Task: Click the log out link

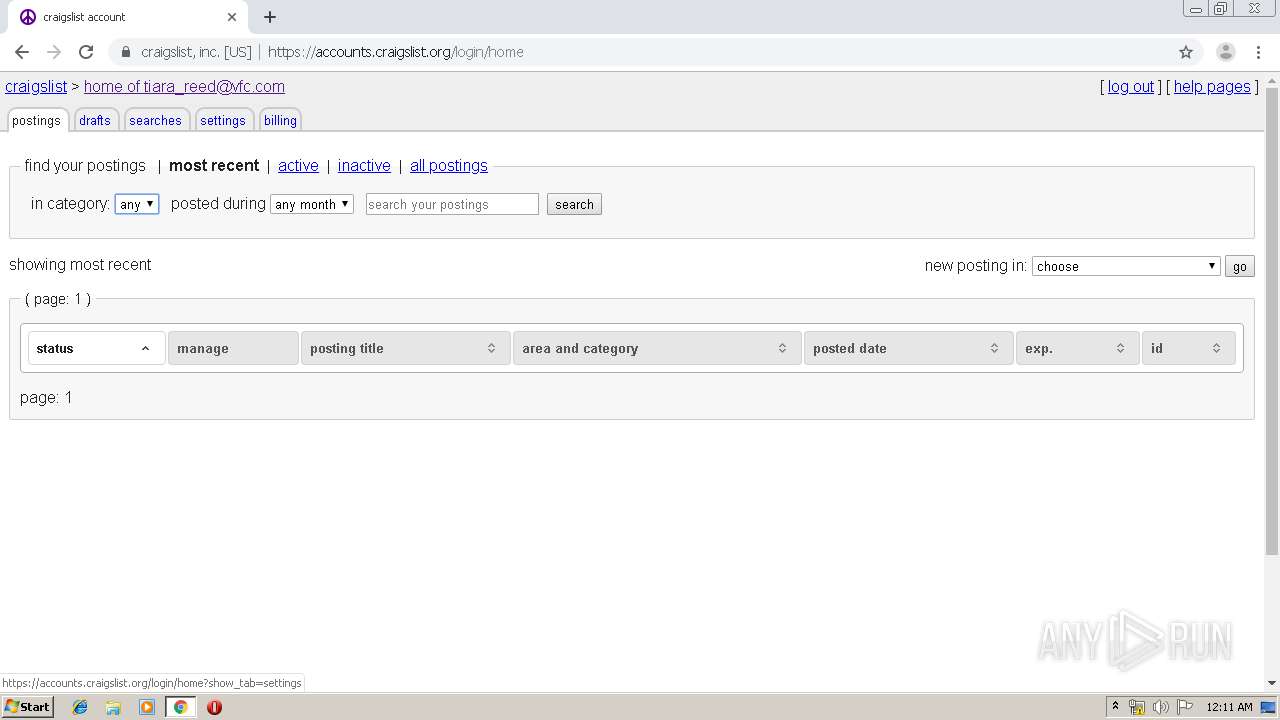Action: (1131, 86)
